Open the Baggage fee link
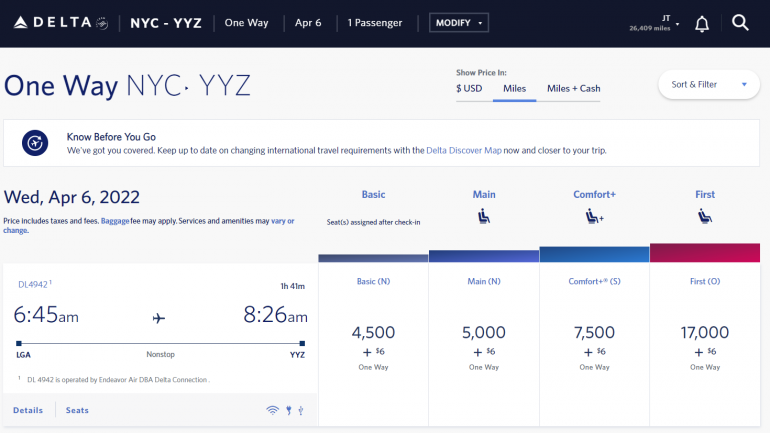Viewport: 770px width, 433px height. pyautogui.click(x=114, y=220)
